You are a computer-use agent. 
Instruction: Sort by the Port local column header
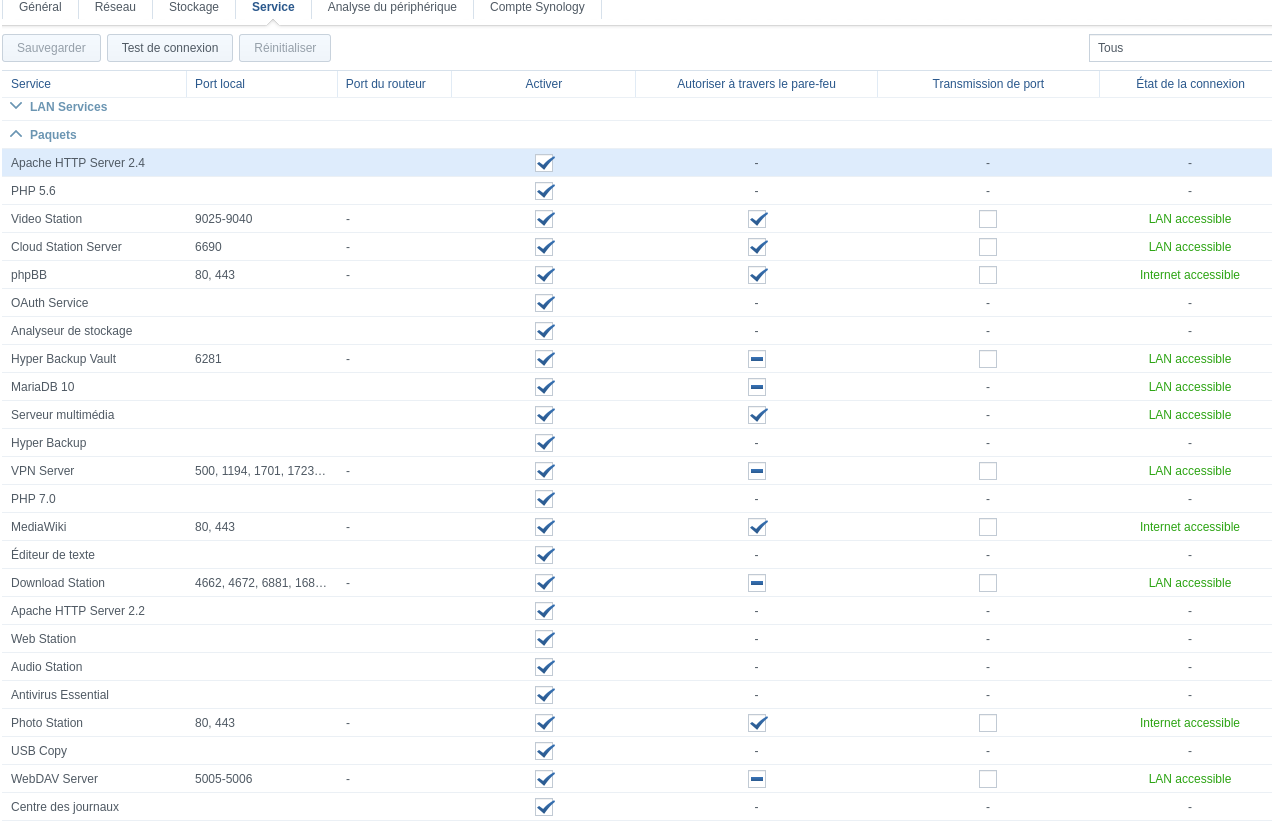262,84
